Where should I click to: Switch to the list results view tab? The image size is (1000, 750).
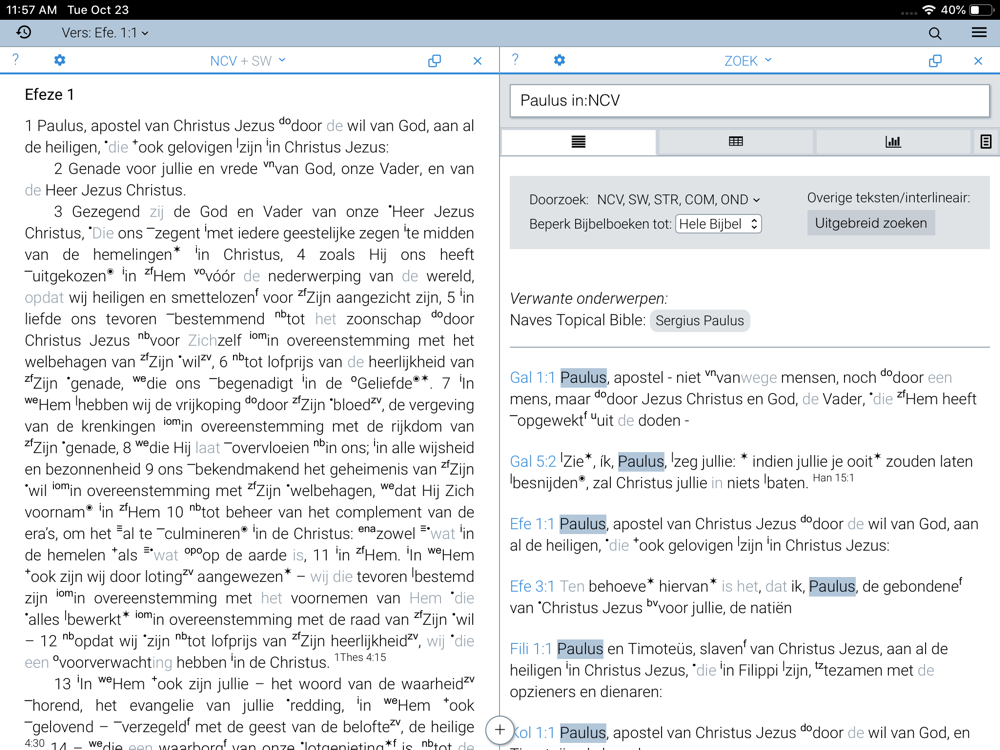(578, 142)
